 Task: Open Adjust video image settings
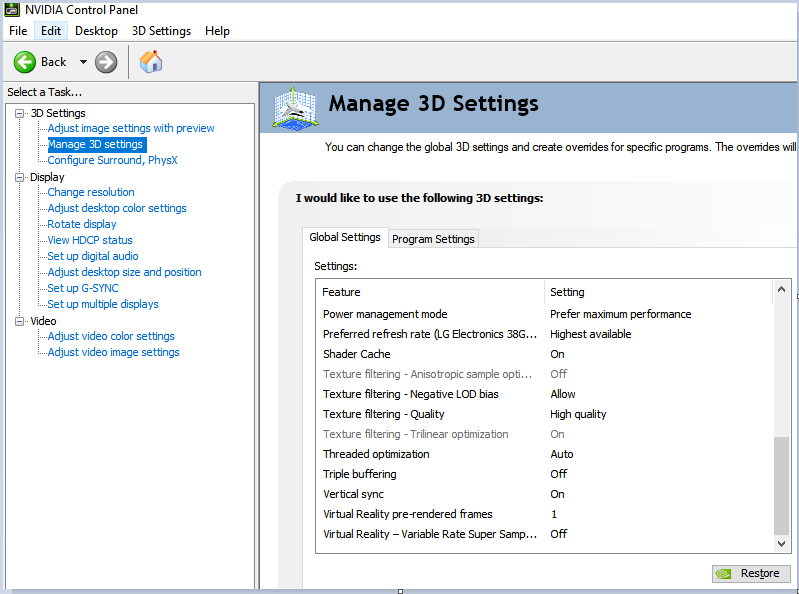tap(114, 353)
